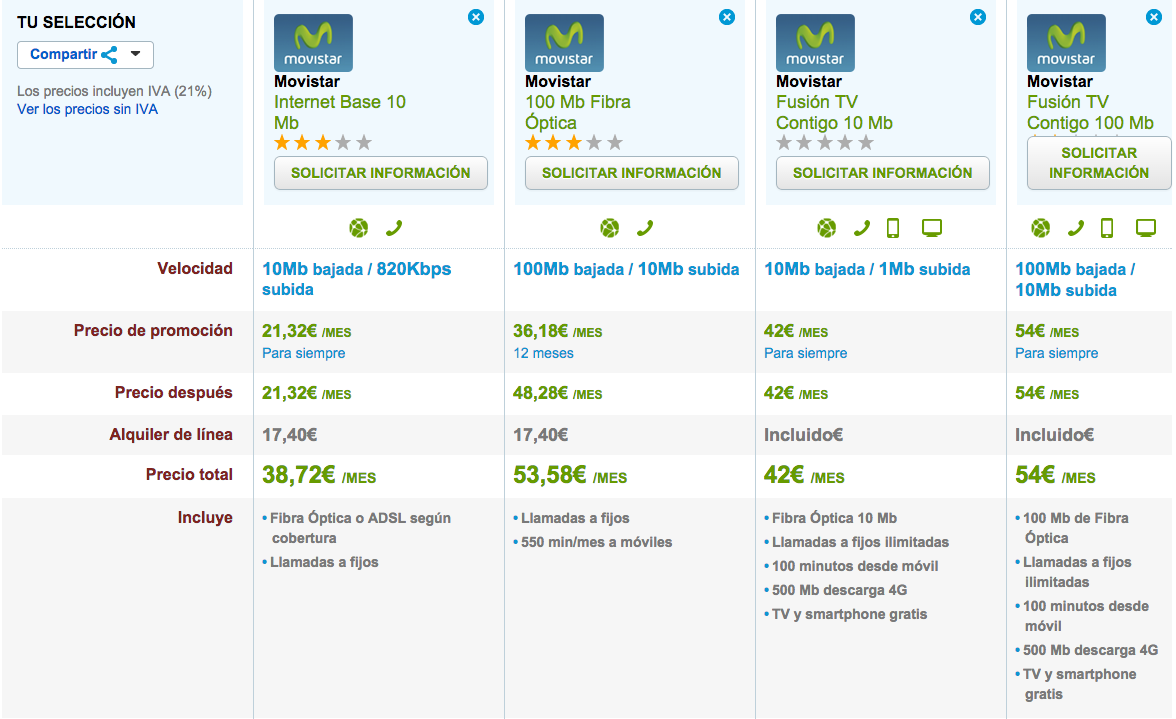Click star rating of Internet Base 10 Mb
Viewport: 1176px width, 719px height.
click(323, 142)
